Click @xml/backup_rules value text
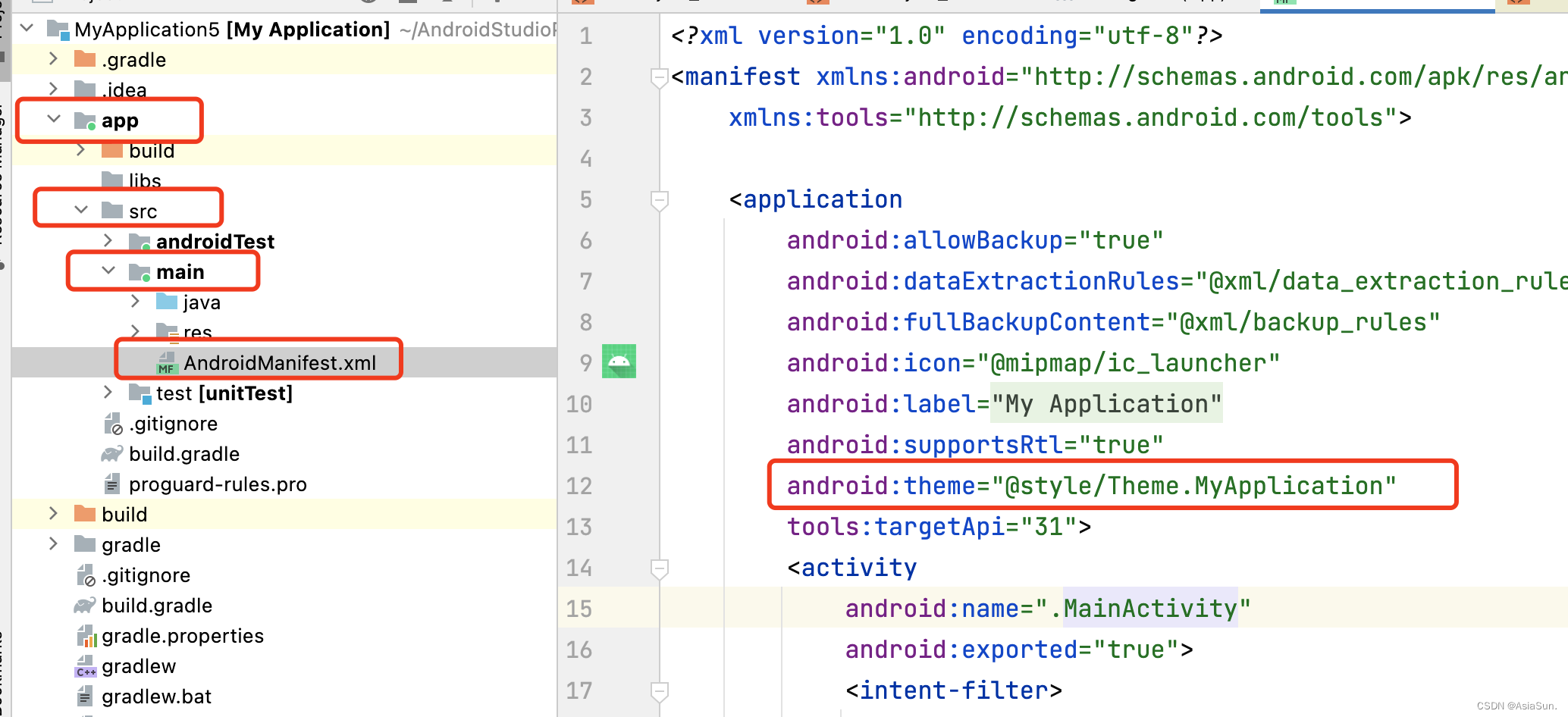1568x717 pixels. pyautogui.click(x=1302, y=322)
